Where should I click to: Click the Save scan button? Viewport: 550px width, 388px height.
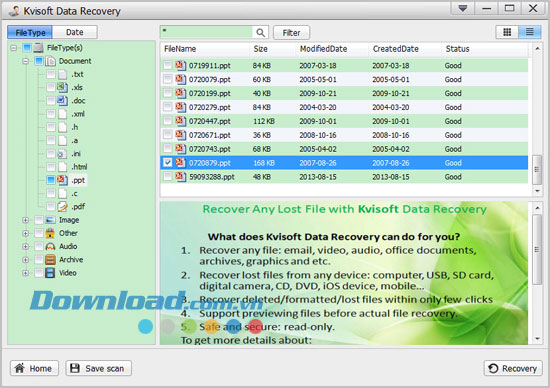[x=99, y=368]
